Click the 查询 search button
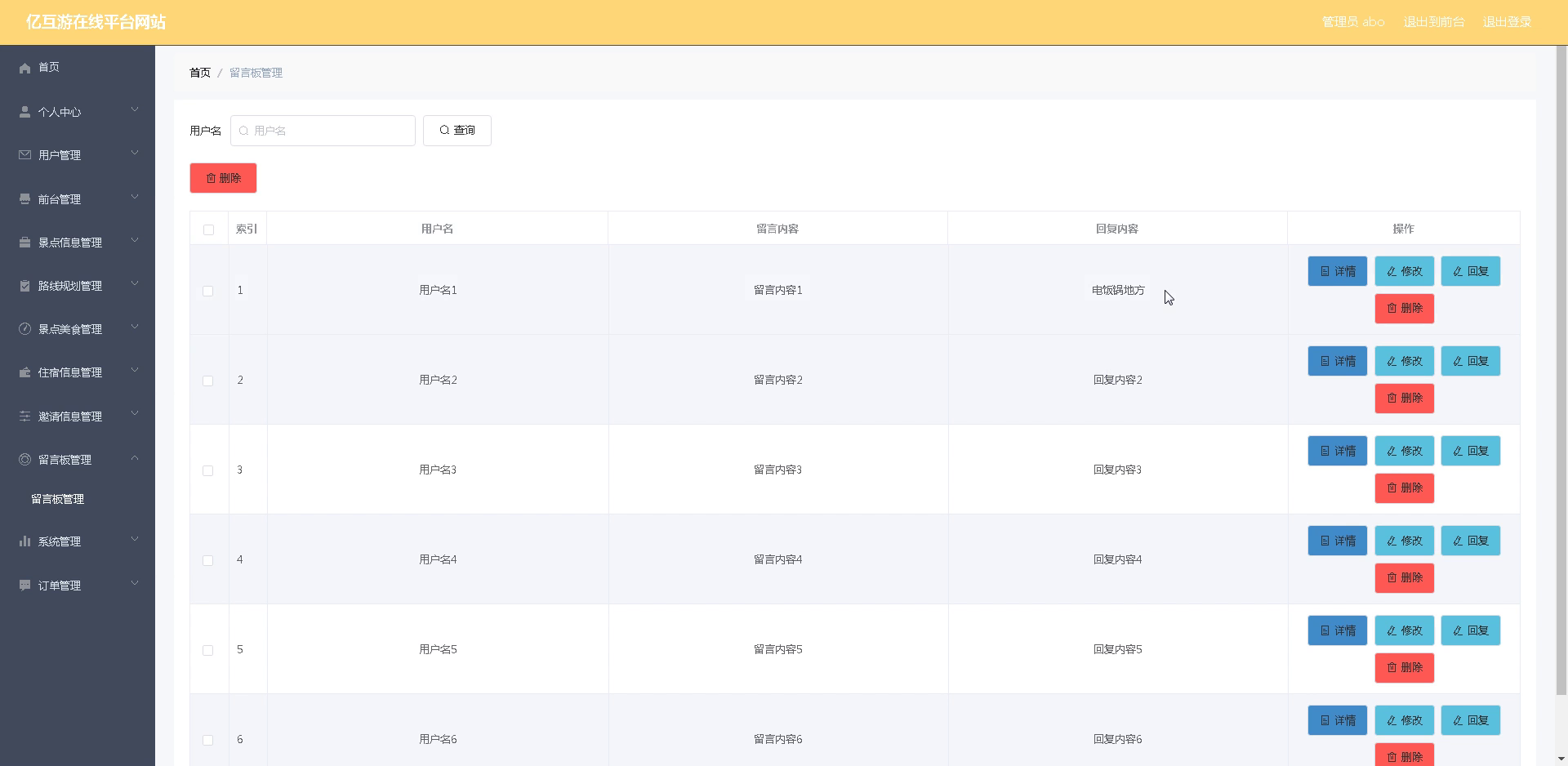1568x766 pixels. point(457,131)
